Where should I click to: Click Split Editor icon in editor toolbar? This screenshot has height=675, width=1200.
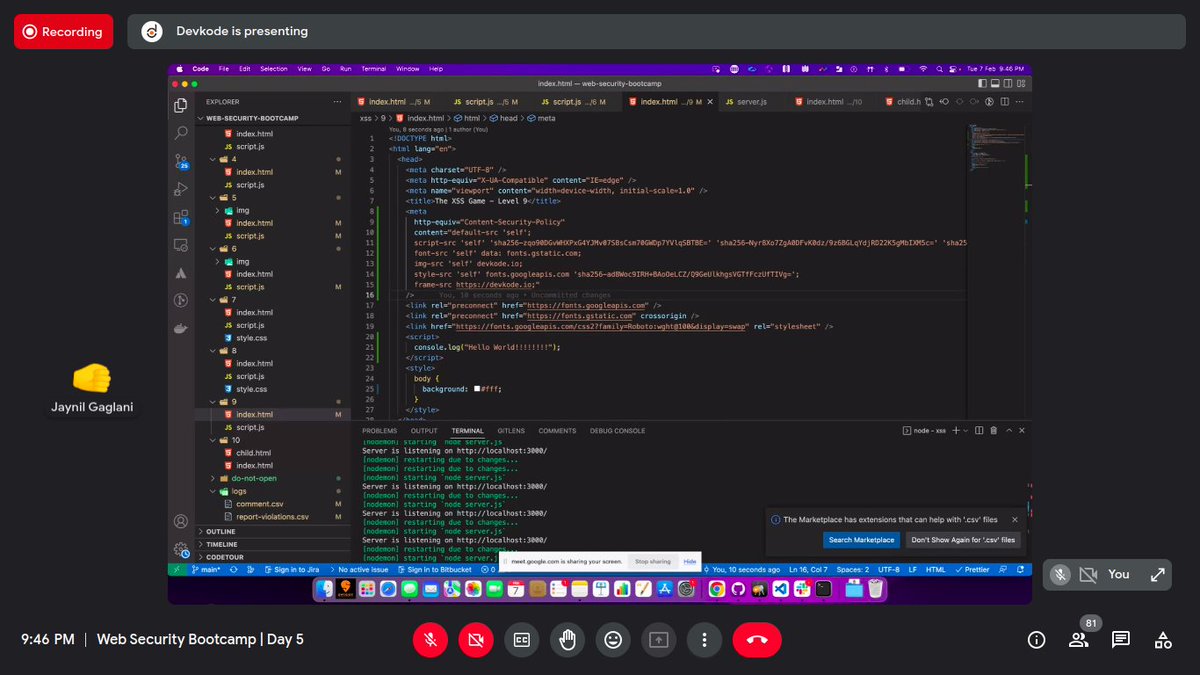tap(1005, 102)
